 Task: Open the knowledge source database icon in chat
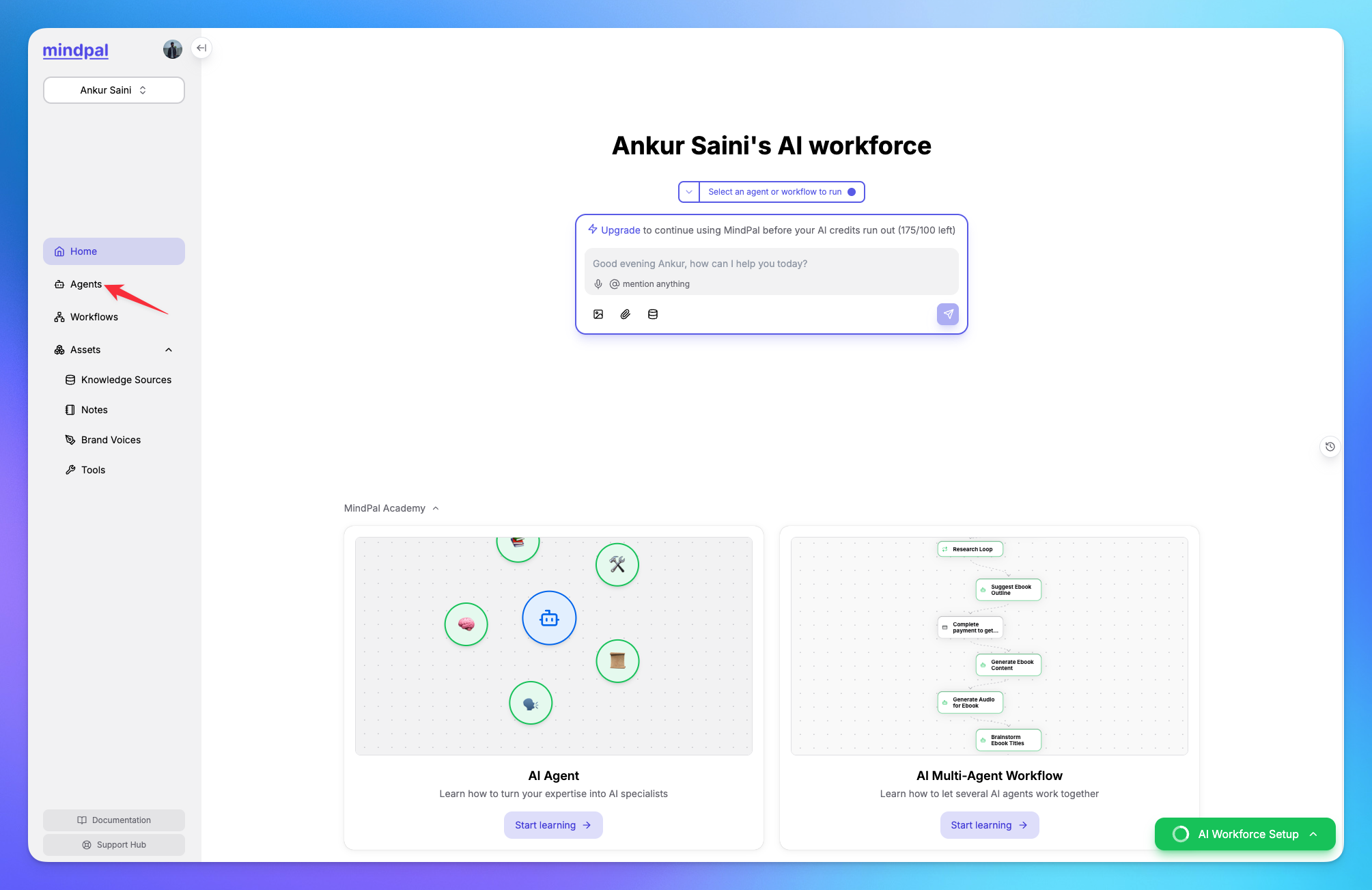pos(652,314)
